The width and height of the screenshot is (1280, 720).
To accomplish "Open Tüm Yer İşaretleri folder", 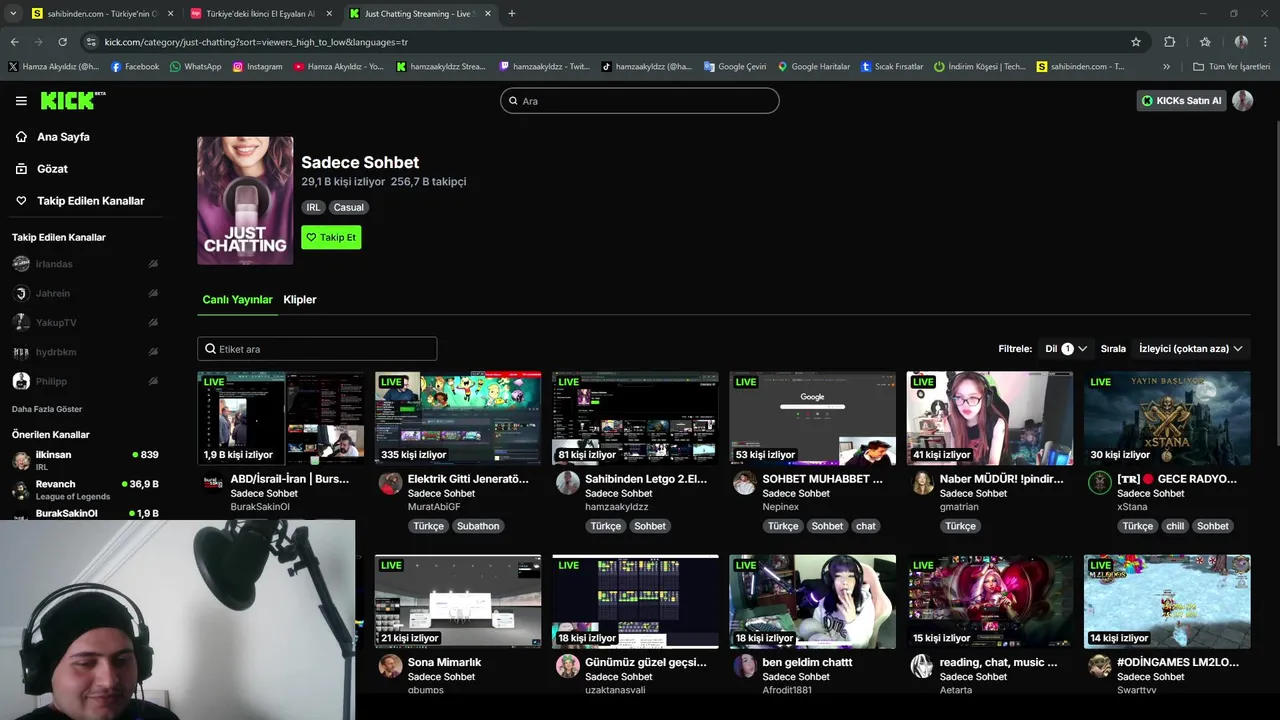I will click(x=1231, y=67).
